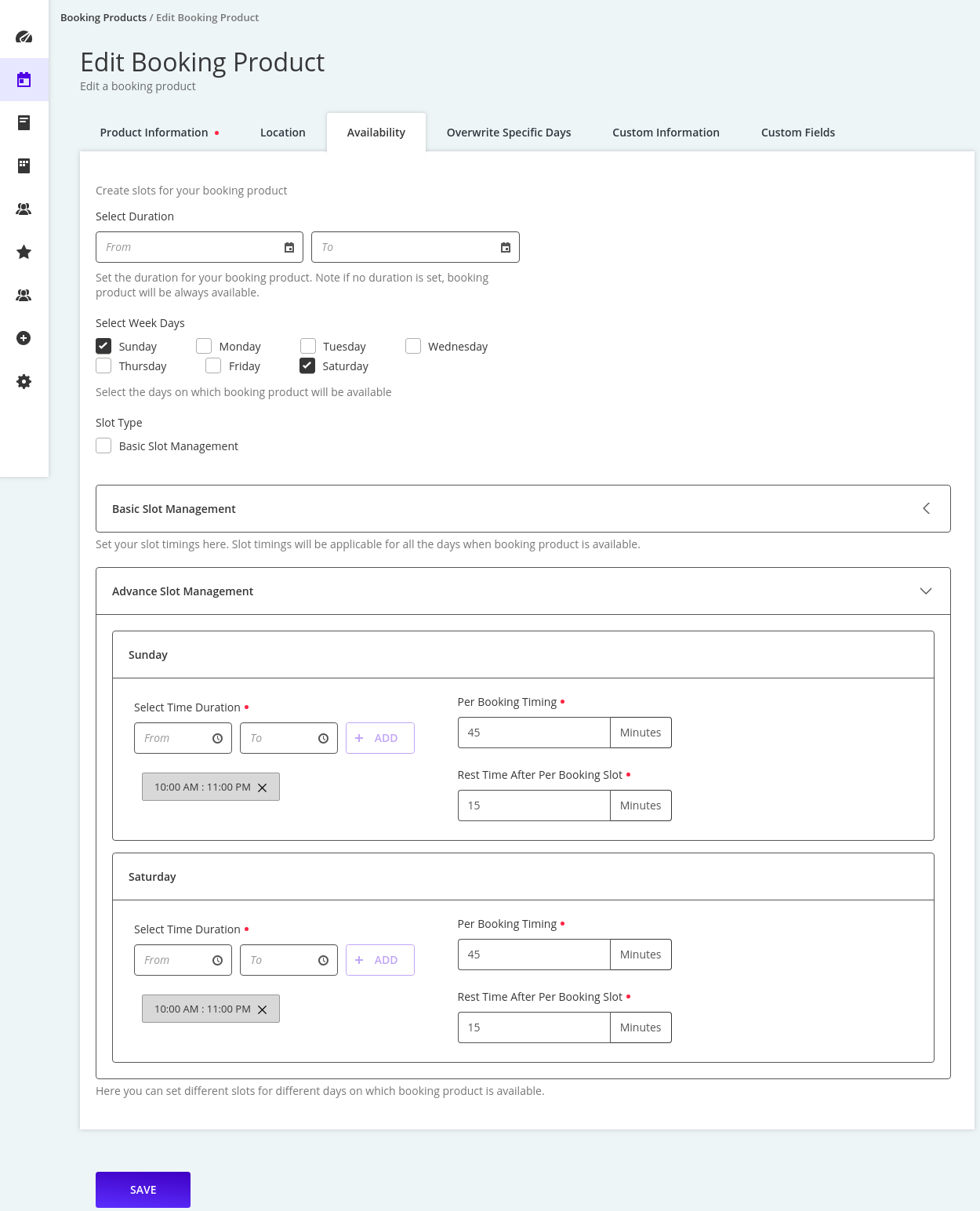Open calendar picker in To duration field

tap(506, 247)
